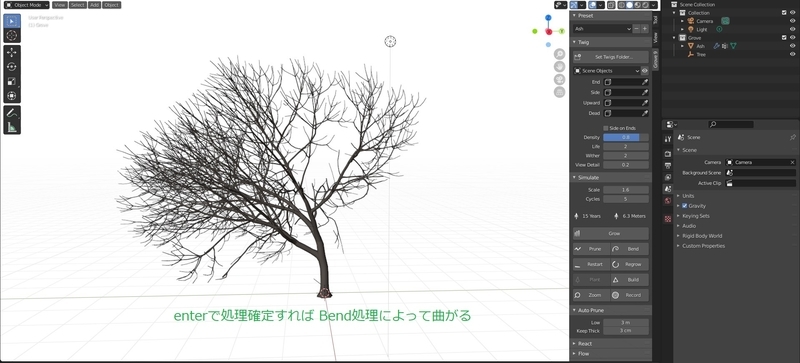Open the Object menu in header

click(x=111, y=5)
